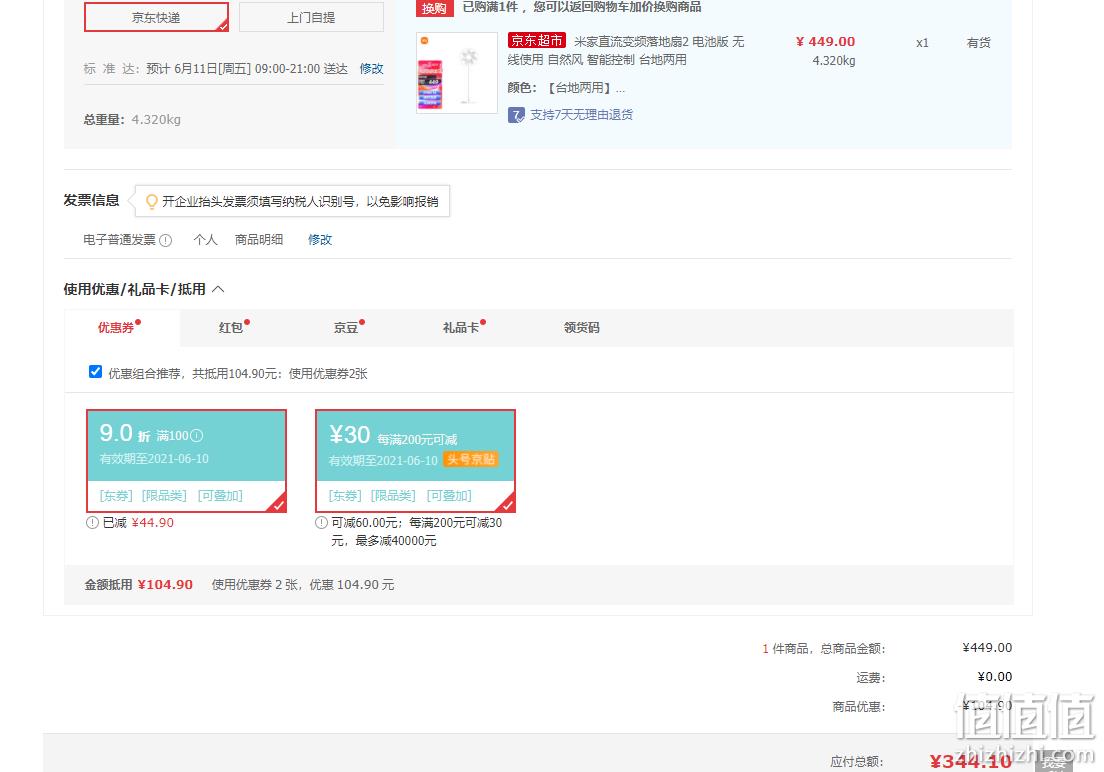1104x772 pixels.
Task: Switch to the 红包 tab
Action: [x=231, y=328]
